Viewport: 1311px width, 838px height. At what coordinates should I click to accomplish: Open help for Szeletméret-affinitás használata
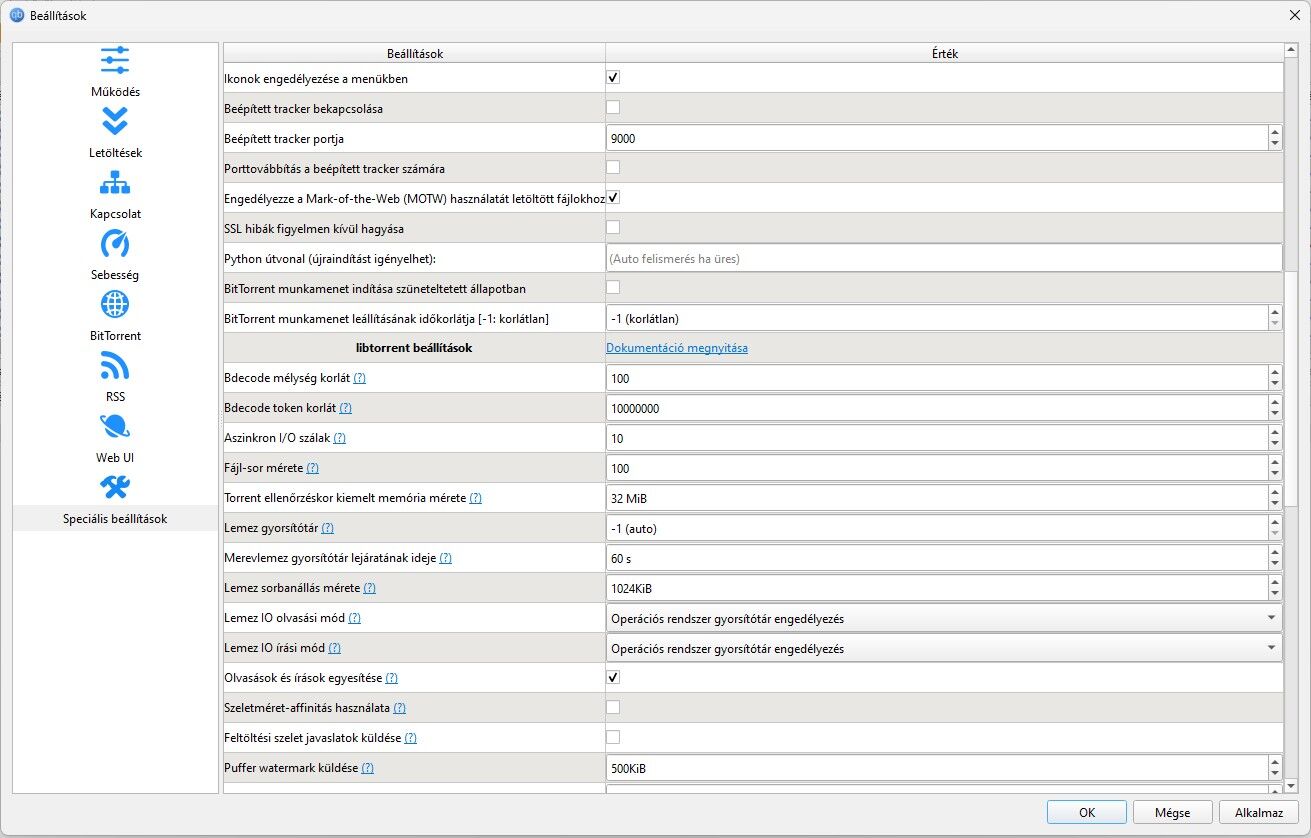(x=400, y=708)
